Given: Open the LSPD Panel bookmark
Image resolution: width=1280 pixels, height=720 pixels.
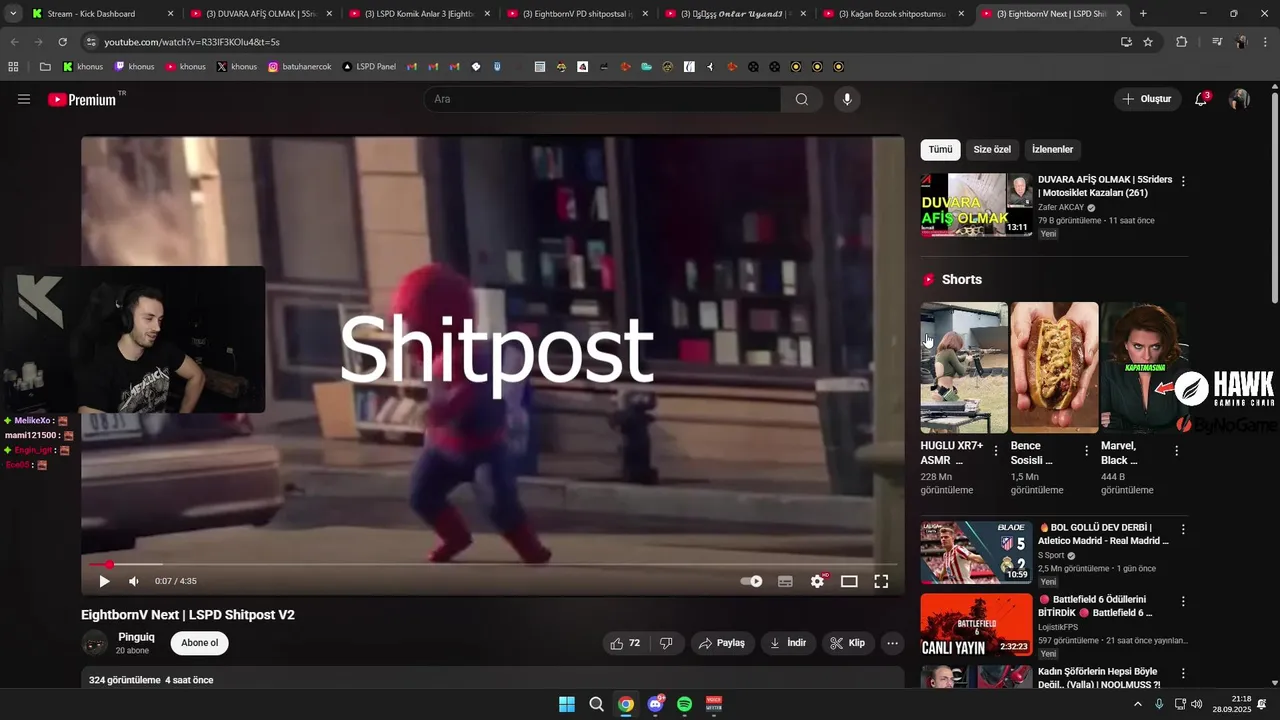Looking at the screenshot, I should pyautogui.click(x=369, y=67).
